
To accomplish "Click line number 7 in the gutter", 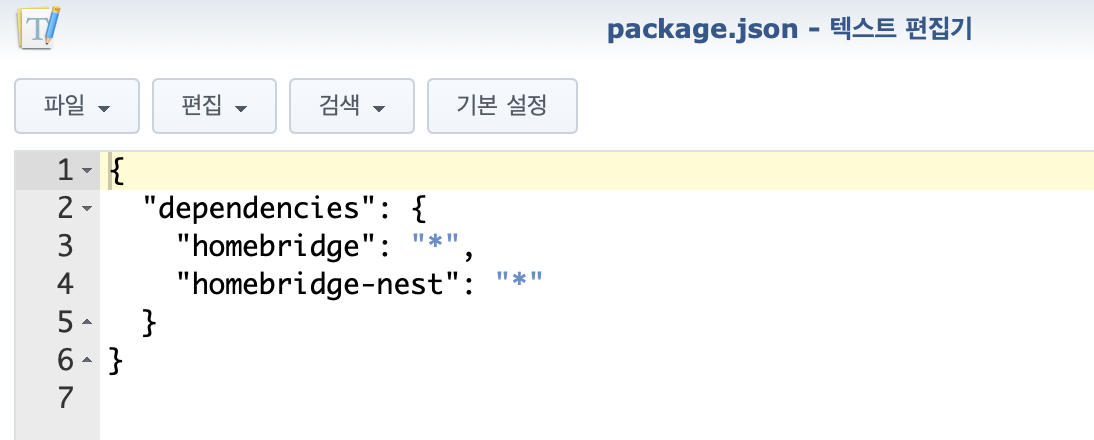I will [x=66, y=397].
